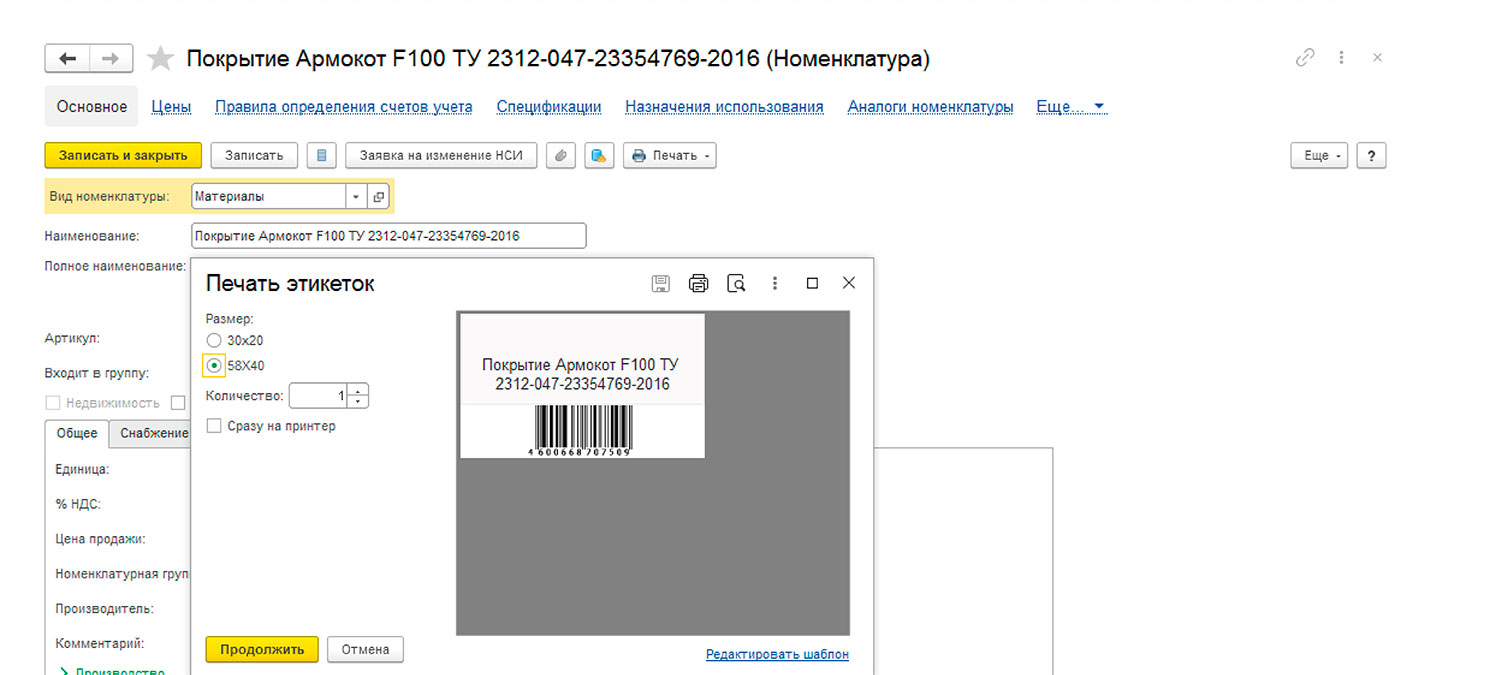Expand the Еще… navigation dropdown
This screenshot has height=675, width=1500.
click(1071, 106)
